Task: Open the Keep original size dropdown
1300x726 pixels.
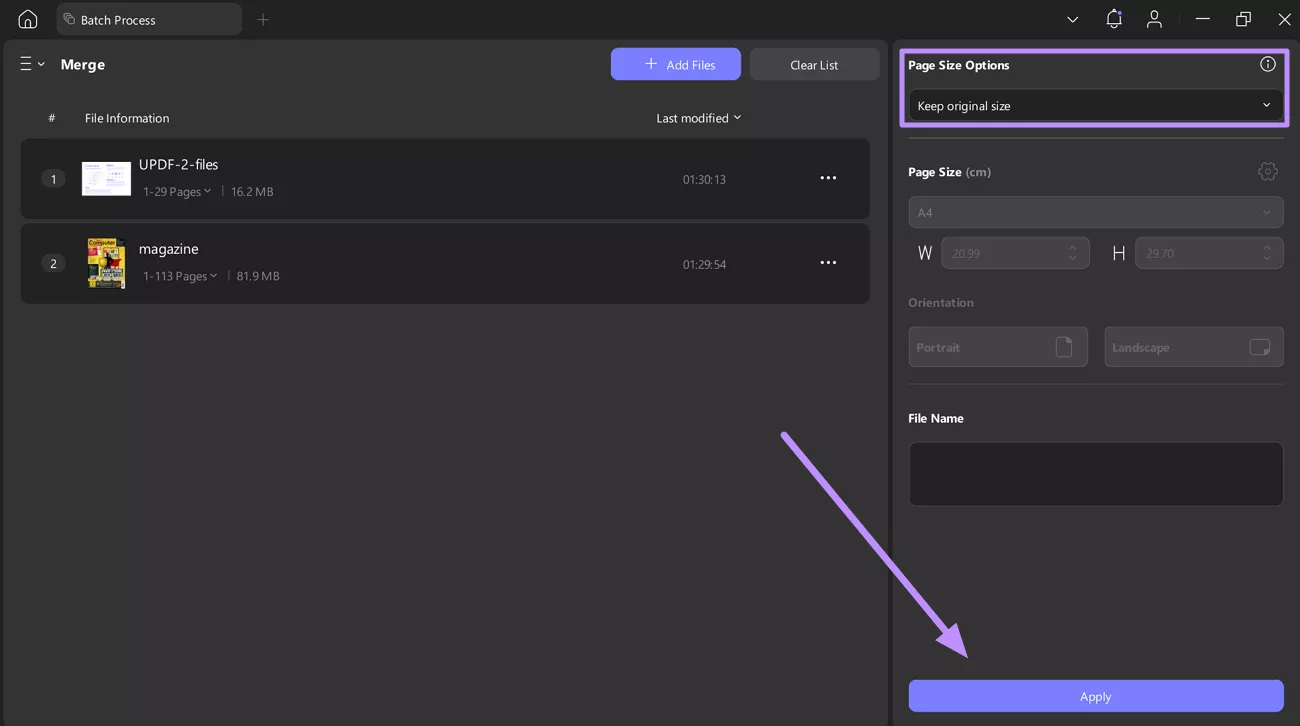Action: tap(1095, 105)
